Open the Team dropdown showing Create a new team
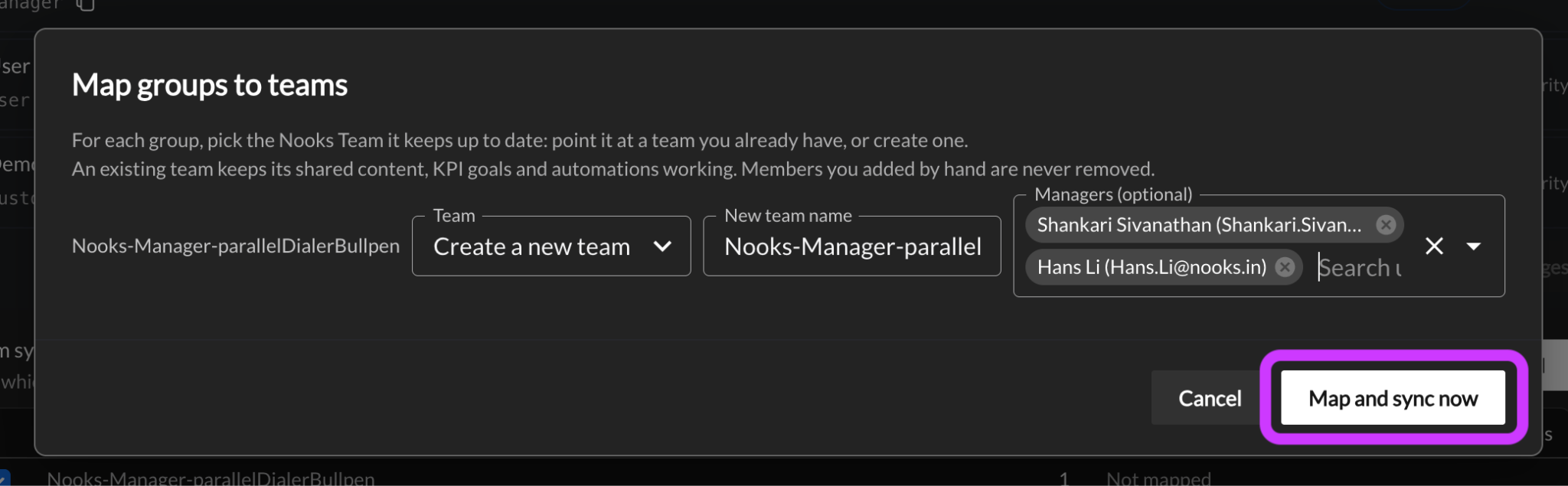 (x=551, y=246)
